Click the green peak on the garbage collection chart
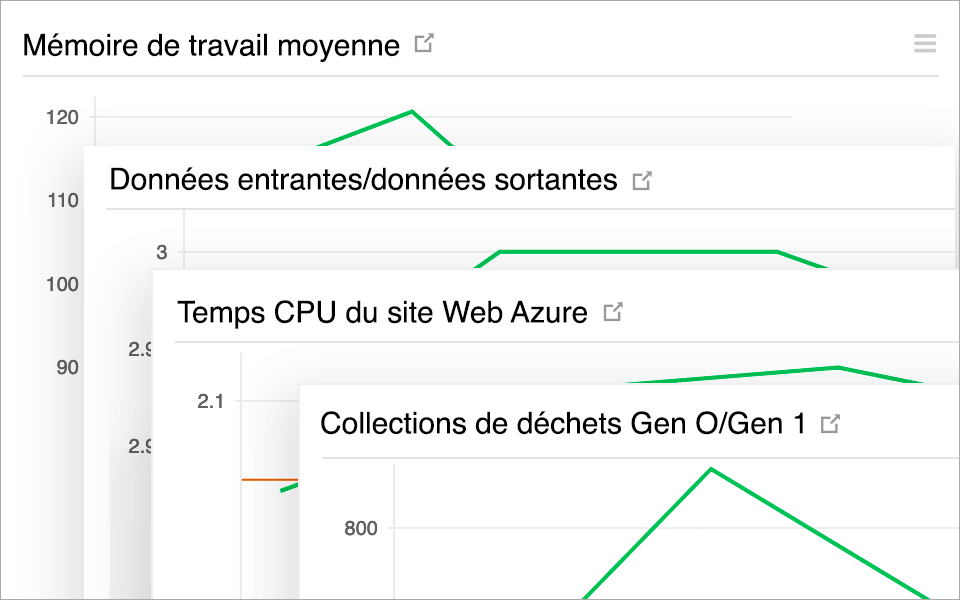This screenshot has height=600, width=960. pyautogui.click(x=711, y=468)
